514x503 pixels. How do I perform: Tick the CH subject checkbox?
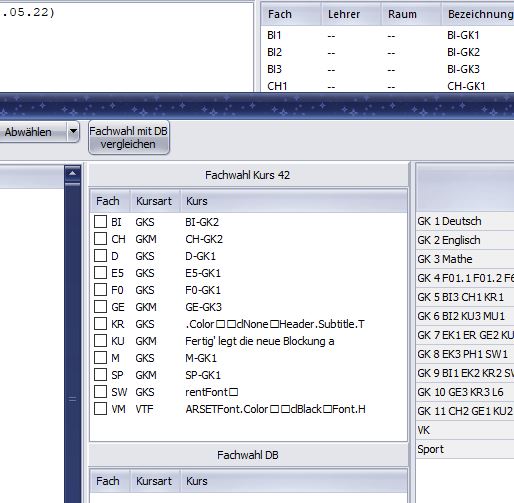pos(100,239)
